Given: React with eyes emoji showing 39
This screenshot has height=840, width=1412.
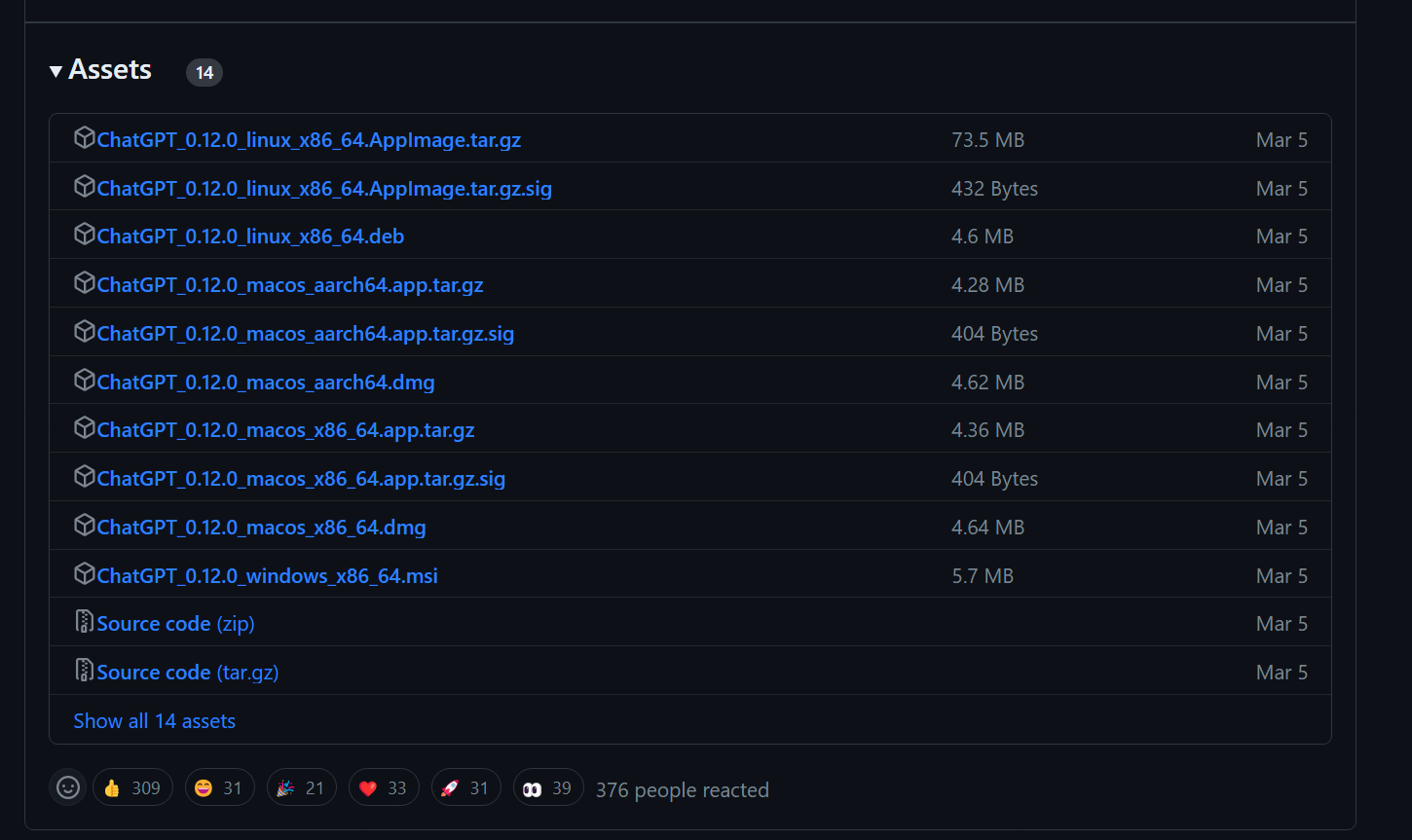Looking at the screenshot, I should point(548,787).
